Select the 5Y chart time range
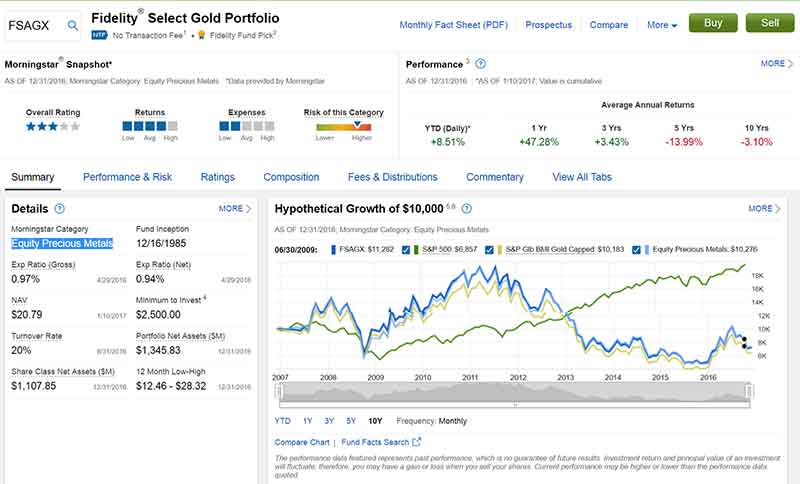 coord(350,421)
